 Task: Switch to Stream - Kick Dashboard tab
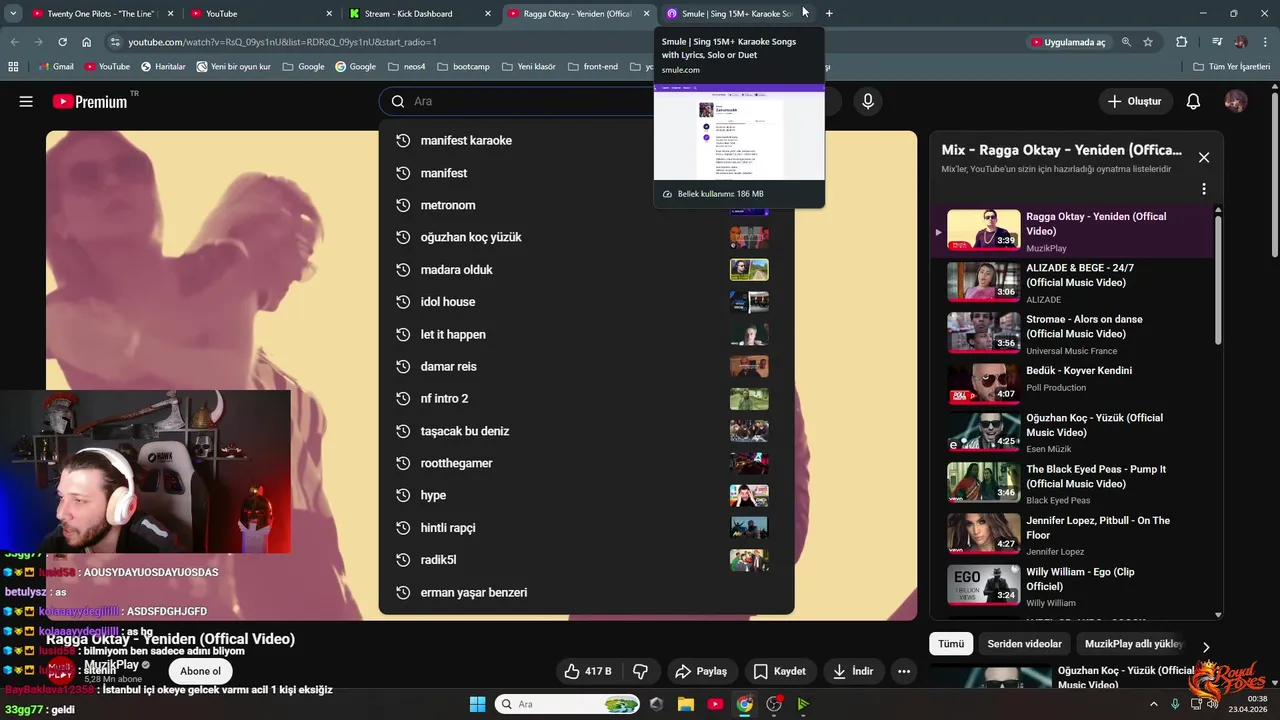click(x=419, y=13)
